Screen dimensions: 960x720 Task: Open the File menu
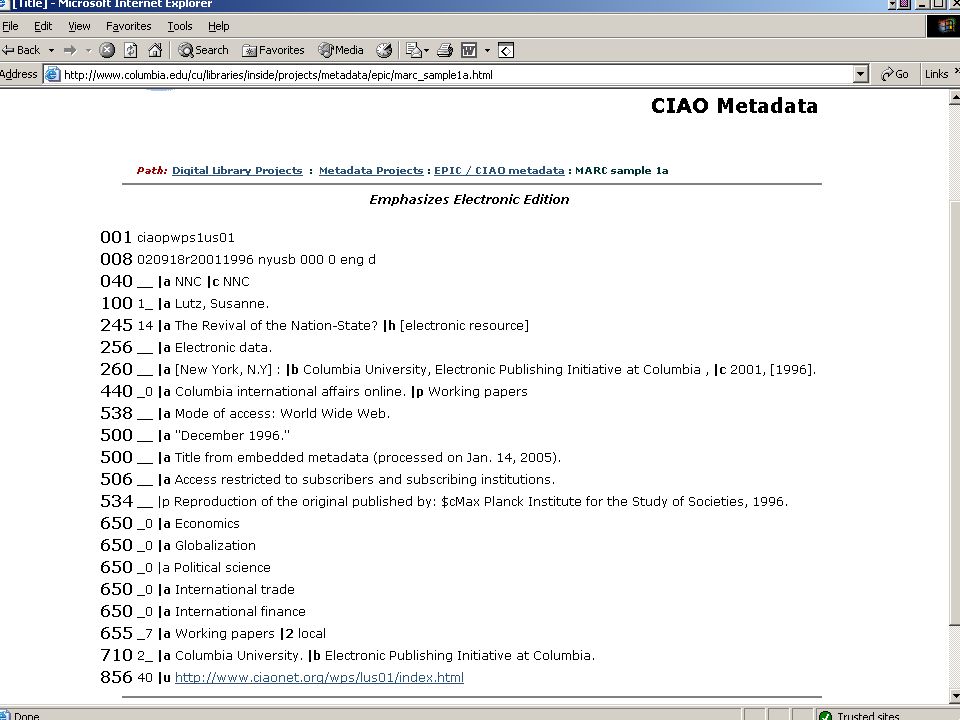(10, 26)
